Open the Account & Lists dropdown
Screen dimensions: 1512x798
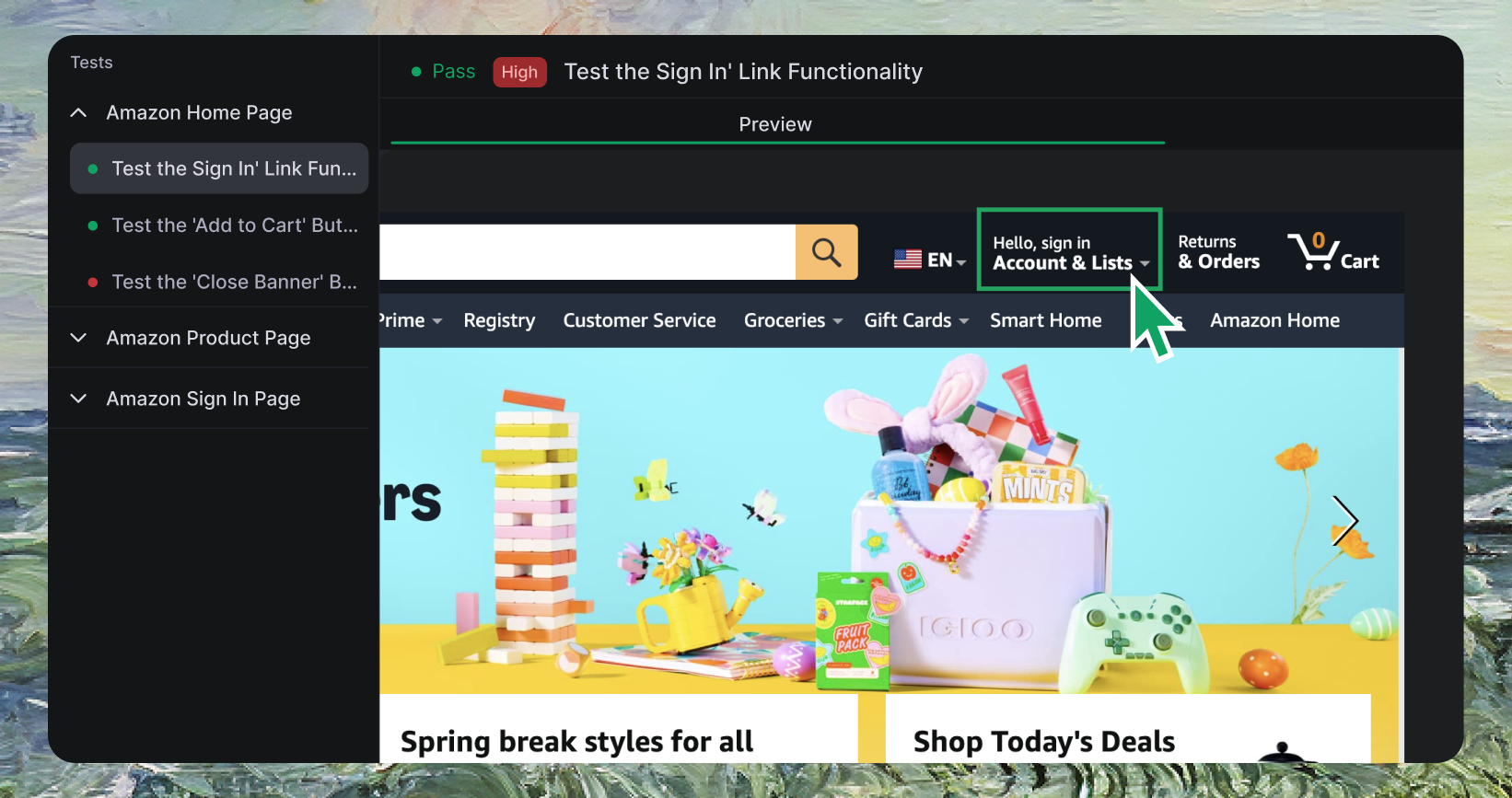click(1069, 249)
